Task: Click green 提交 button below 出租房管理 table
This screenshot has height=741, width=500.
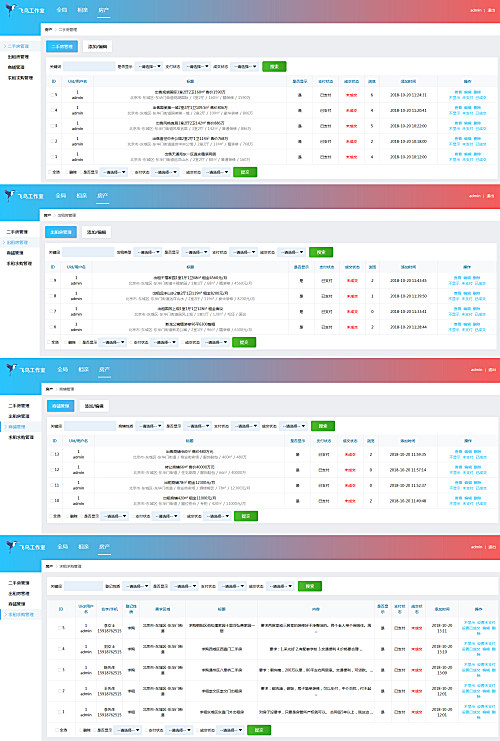Action: tap(244, 342)
